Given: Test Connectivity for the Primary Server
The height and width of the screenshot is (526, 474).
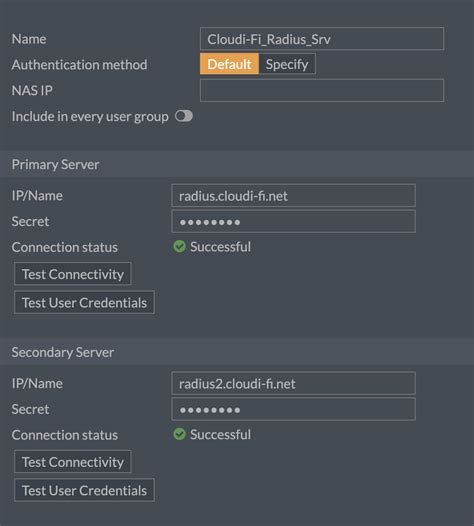Looking at the screenshot, I should [x=73, y=274].
